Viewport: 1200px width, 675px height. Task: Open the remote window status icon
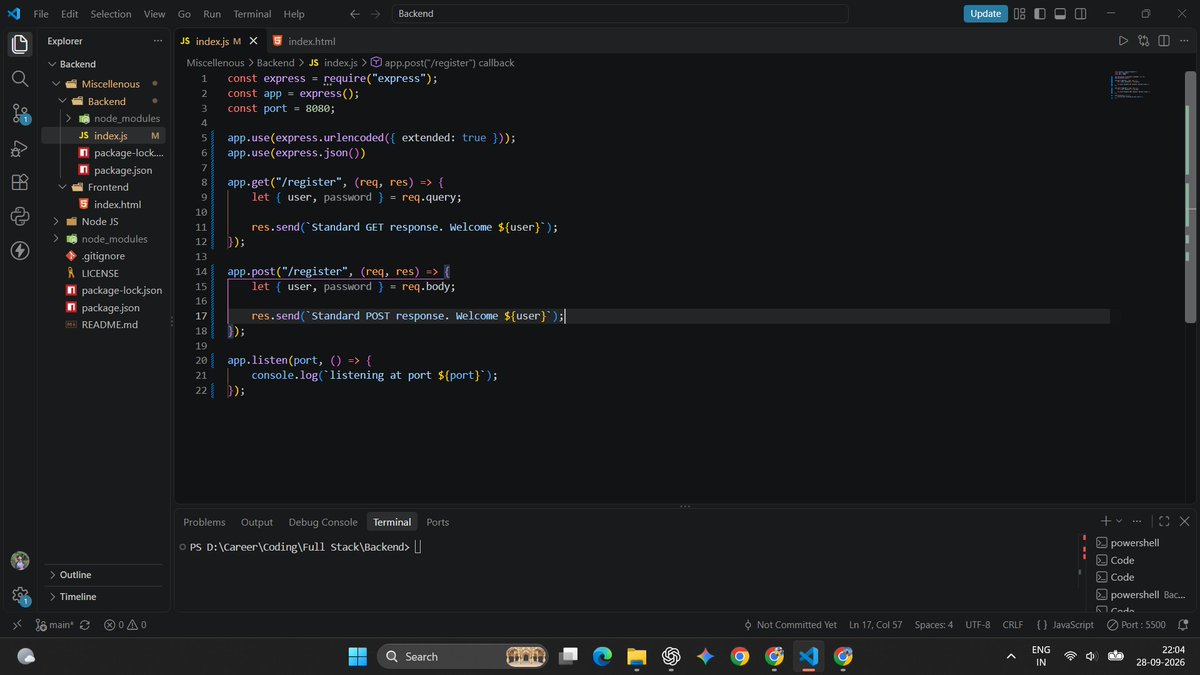[x=16, y=624]
